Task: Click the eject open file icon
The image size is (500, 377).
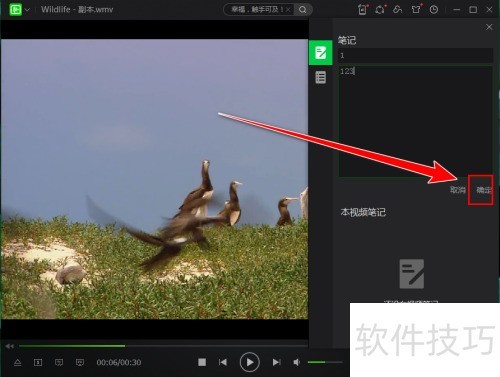Action: (18, 362)
